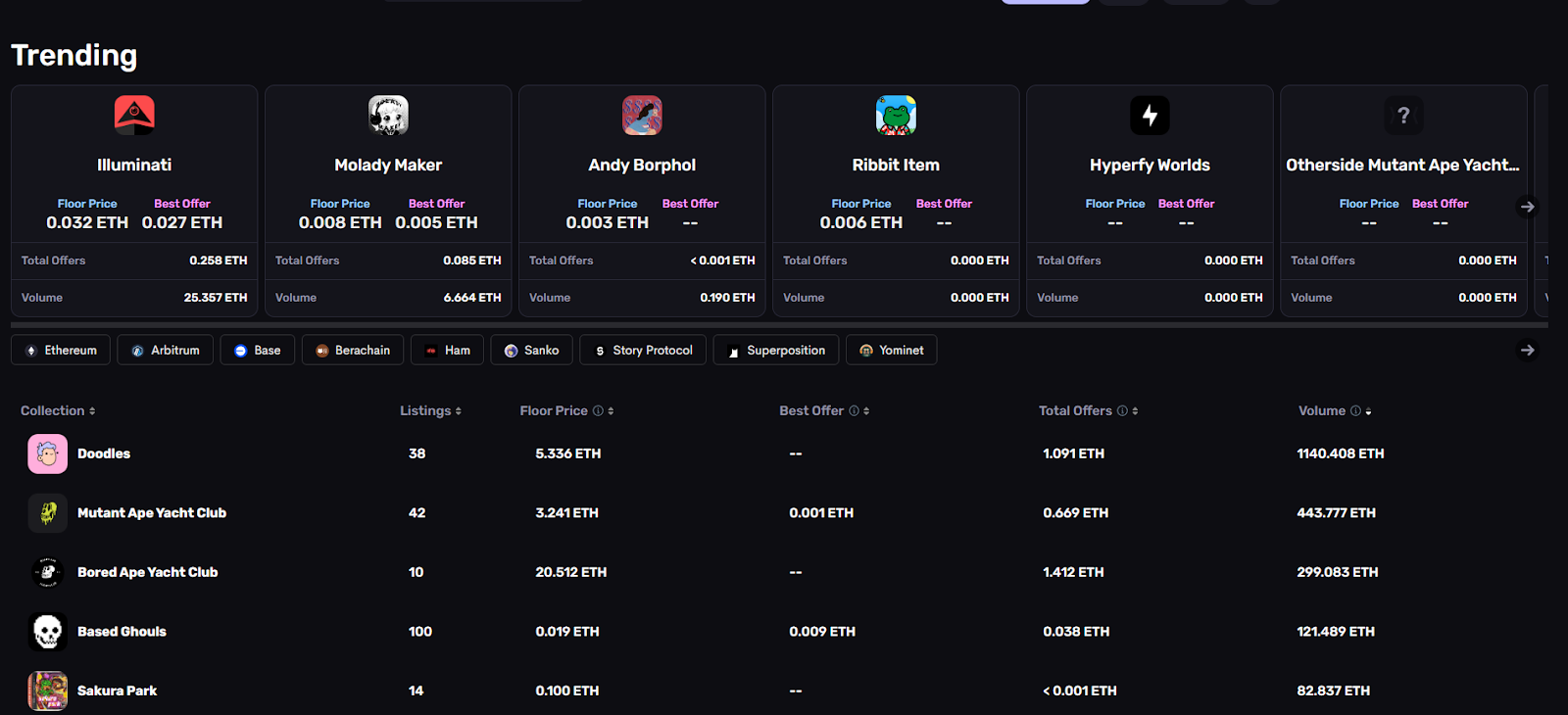Filter by the Ethereum chain
Screen dimensions: 1568x715
(61, 350)
